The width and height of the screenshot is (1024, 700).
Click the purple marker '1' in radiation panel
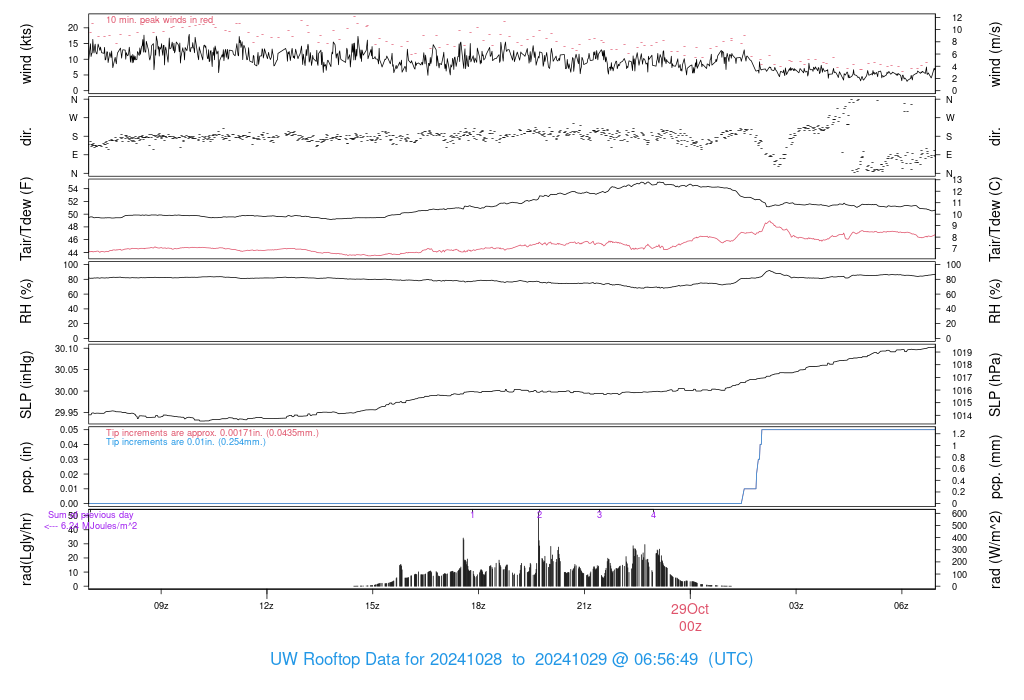(x=472, y=515)
